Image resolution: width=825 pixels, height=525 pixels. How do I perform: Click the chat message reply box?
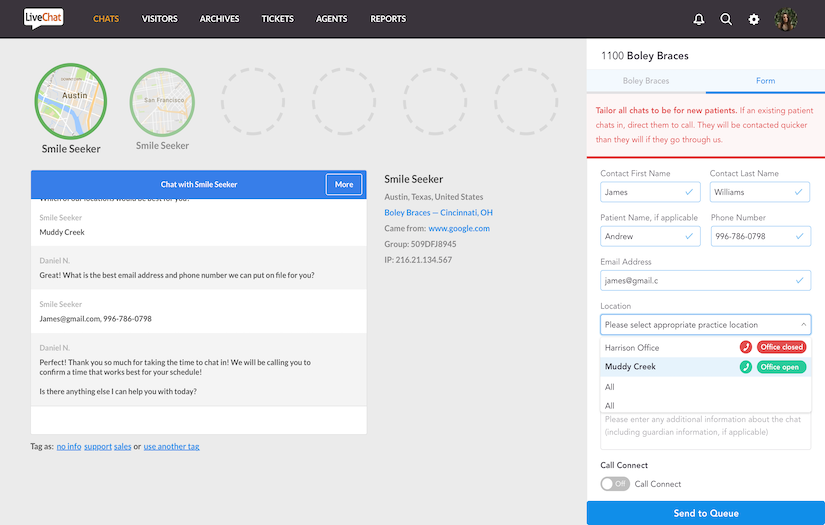[x=199, y=420]
